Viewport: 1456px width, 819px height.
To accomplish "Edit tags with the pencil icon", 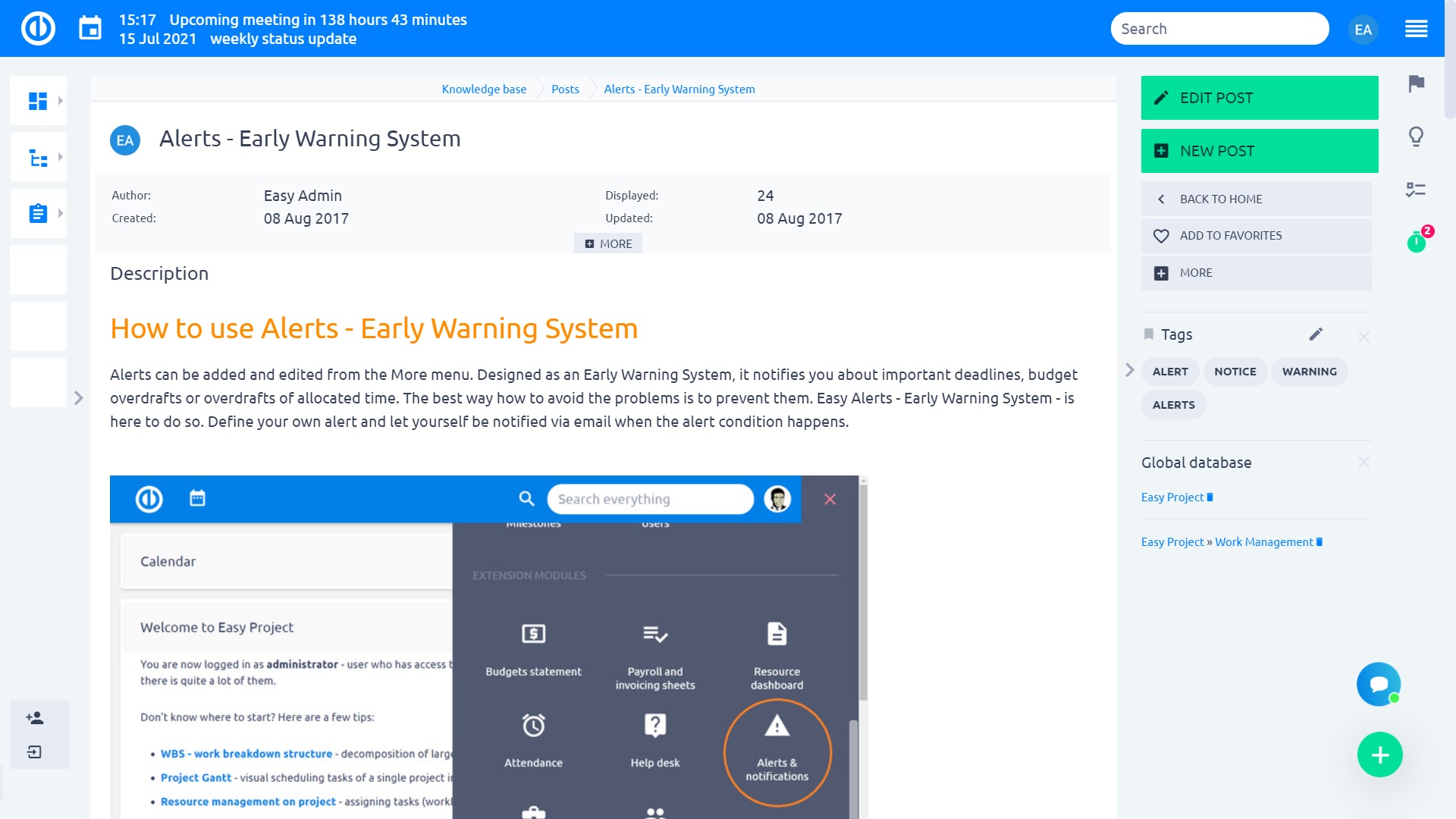I will pos(1316,334).
